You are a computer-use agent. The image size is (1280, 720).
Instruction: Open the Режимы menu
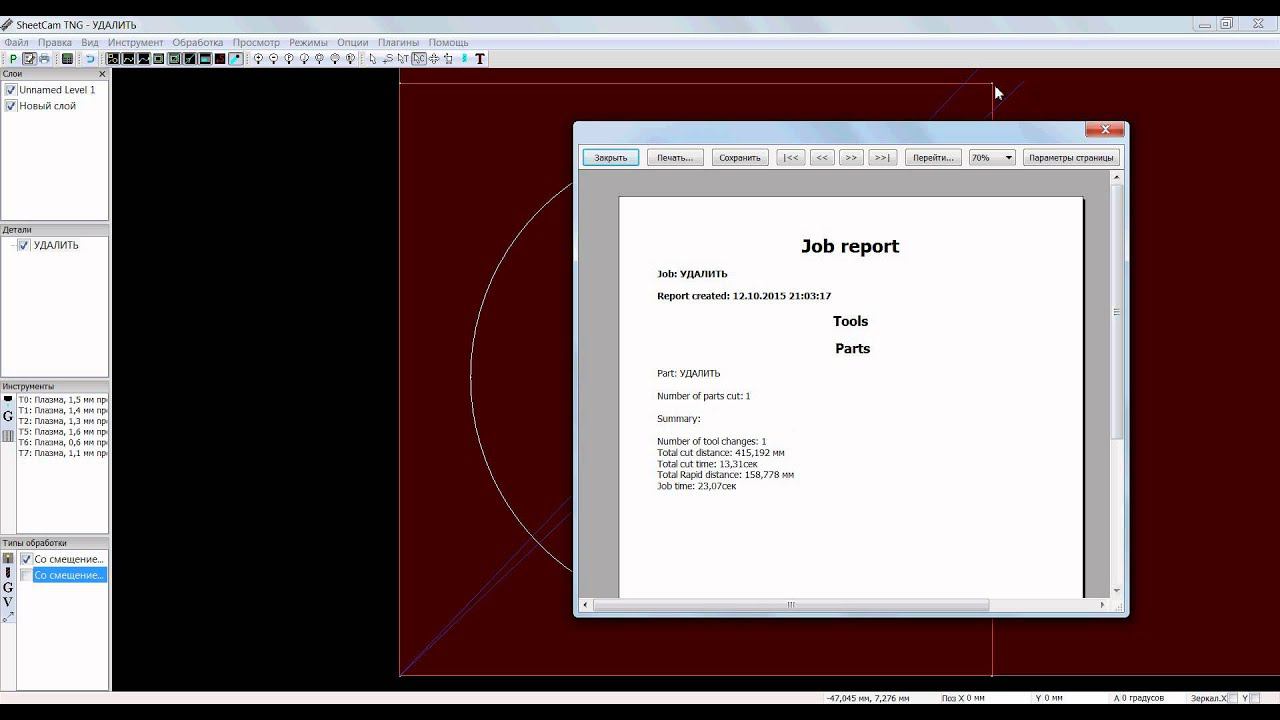pyautogui.click(x=309, y=43)
